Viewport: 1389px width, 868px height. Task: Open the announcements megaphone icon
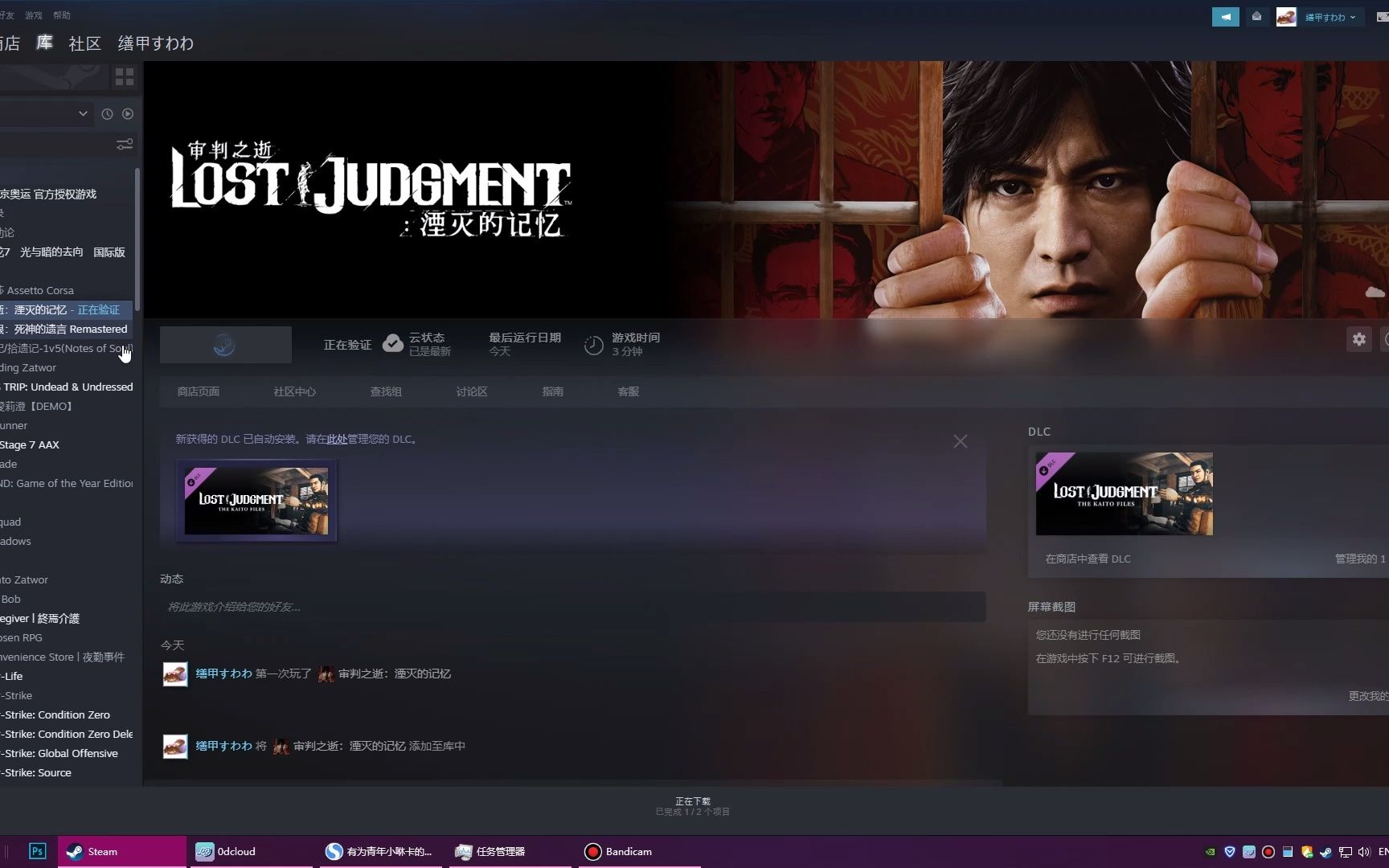click(x=1225, y=17)
